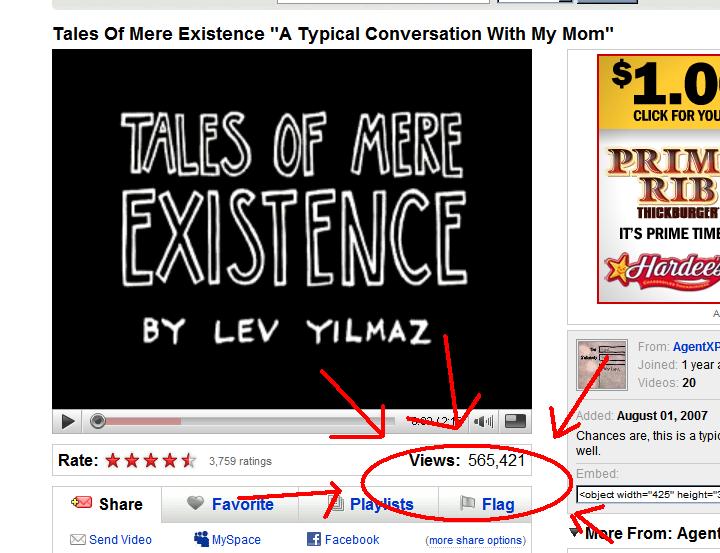Open the Favorite tab
This screenshot has height=553, width=720.
click(x=230, y=504)
